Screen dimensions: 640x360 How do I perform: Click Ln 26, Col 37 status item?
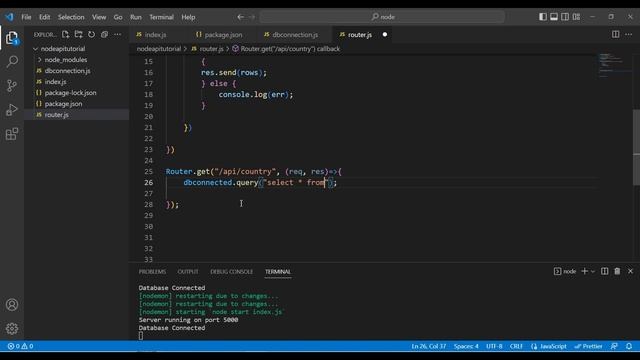[x=429, y=346]
